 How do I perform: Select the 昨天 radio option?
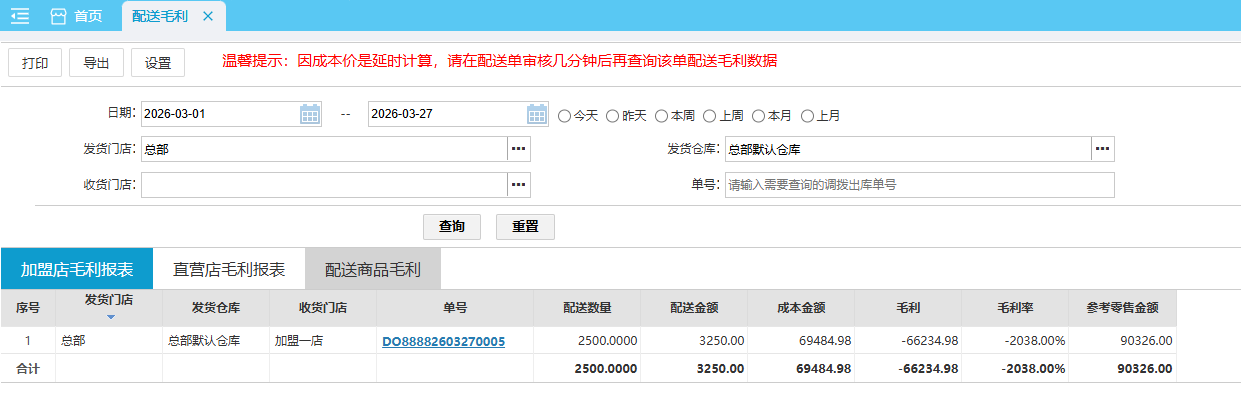click(613, 116)
